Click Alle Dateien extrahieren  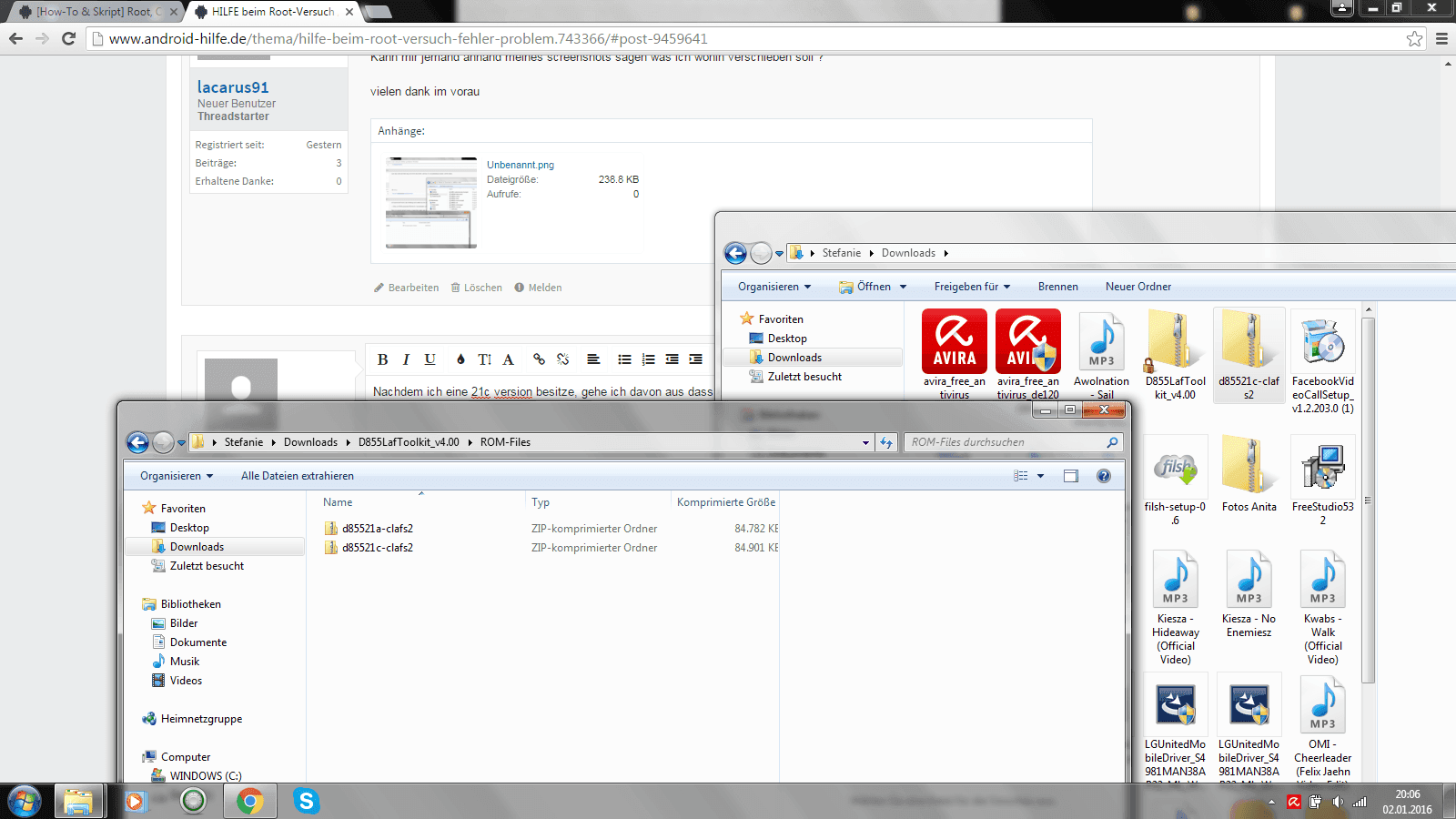298,476
